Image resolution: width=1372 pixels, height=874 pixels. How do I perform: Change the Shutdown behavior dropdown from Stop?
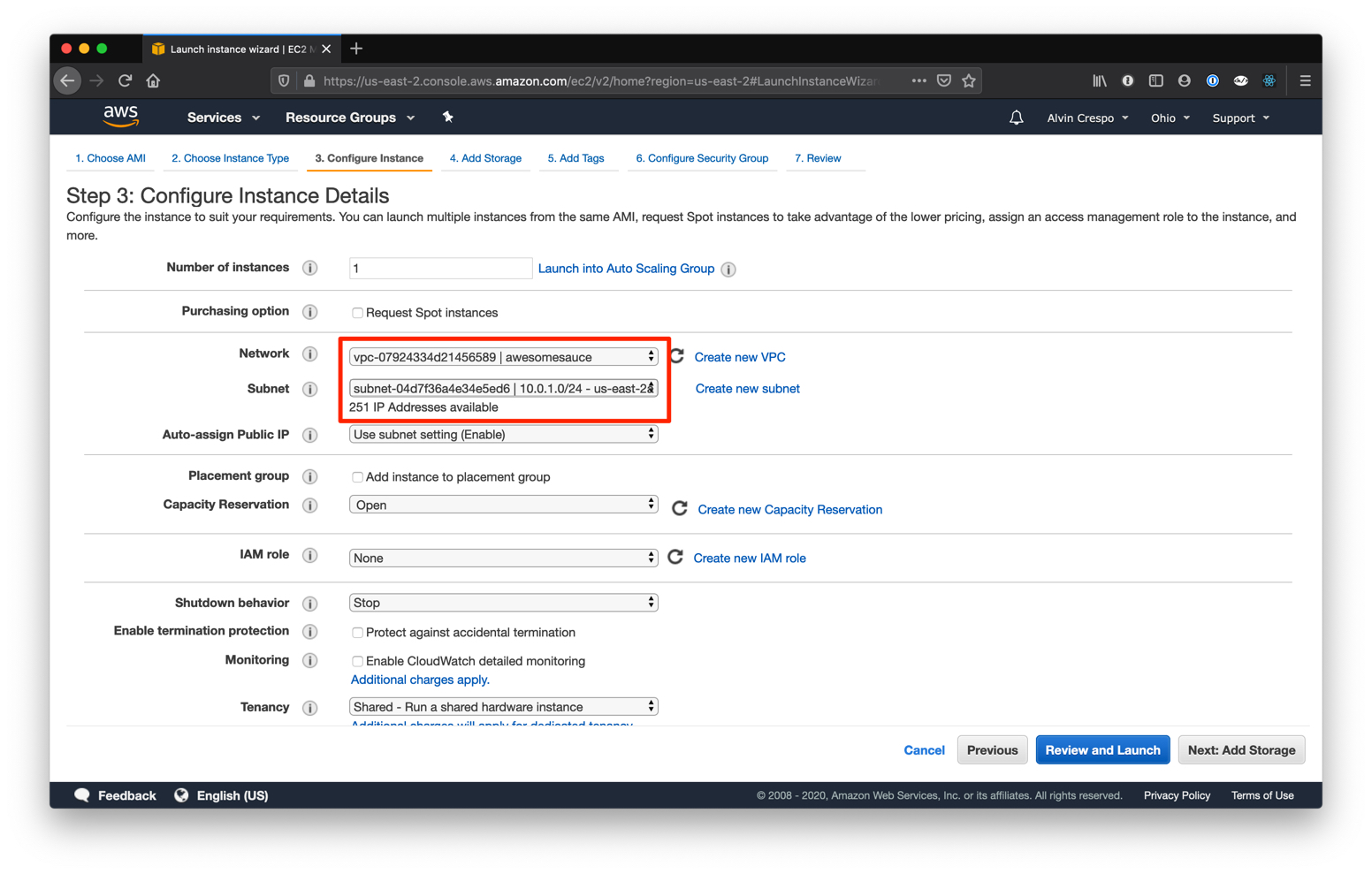503,602
